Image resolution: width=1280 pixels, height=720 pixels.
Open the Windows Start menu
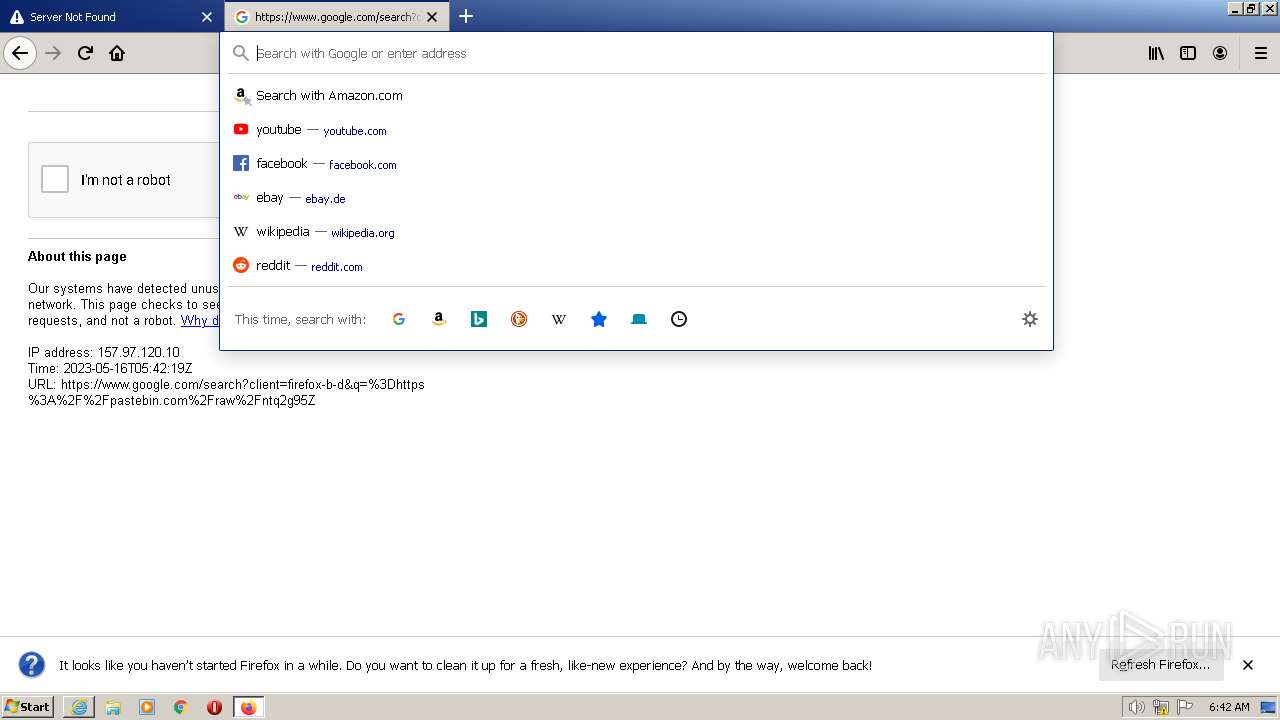click(x=28, y=707)
